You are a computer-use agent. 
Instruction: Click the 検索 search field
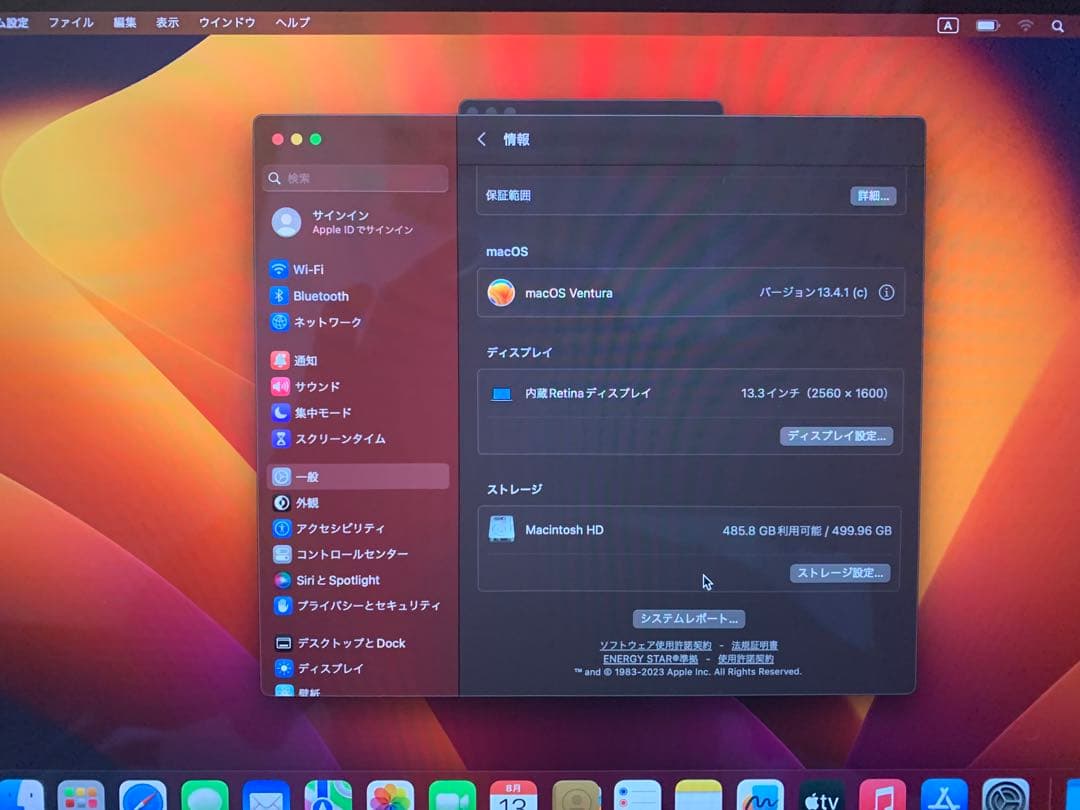(x=355, y=177)
